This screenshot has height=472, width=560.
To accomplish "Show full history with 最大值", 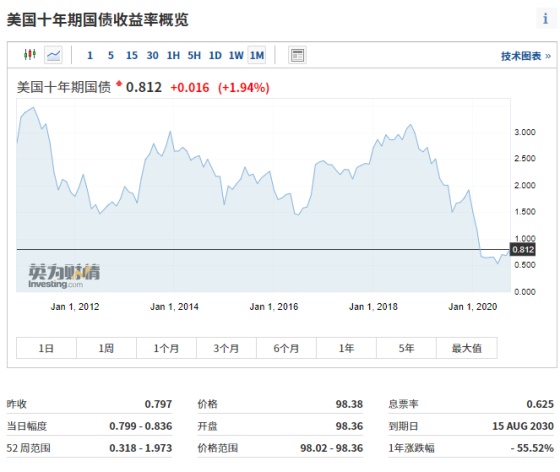I will pyautogui.click(x=467, y=348).
